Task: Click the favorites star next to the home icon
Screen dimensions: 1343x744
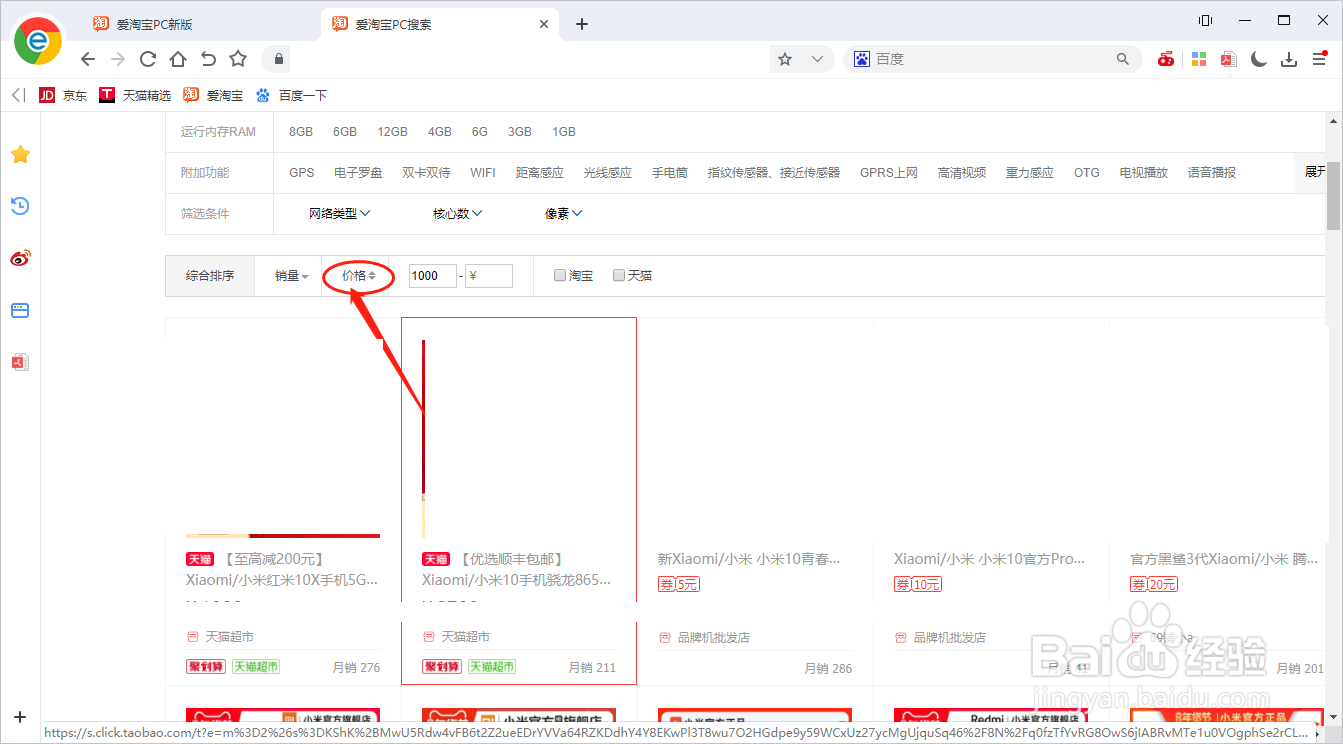Action: (x=238, y=59)
